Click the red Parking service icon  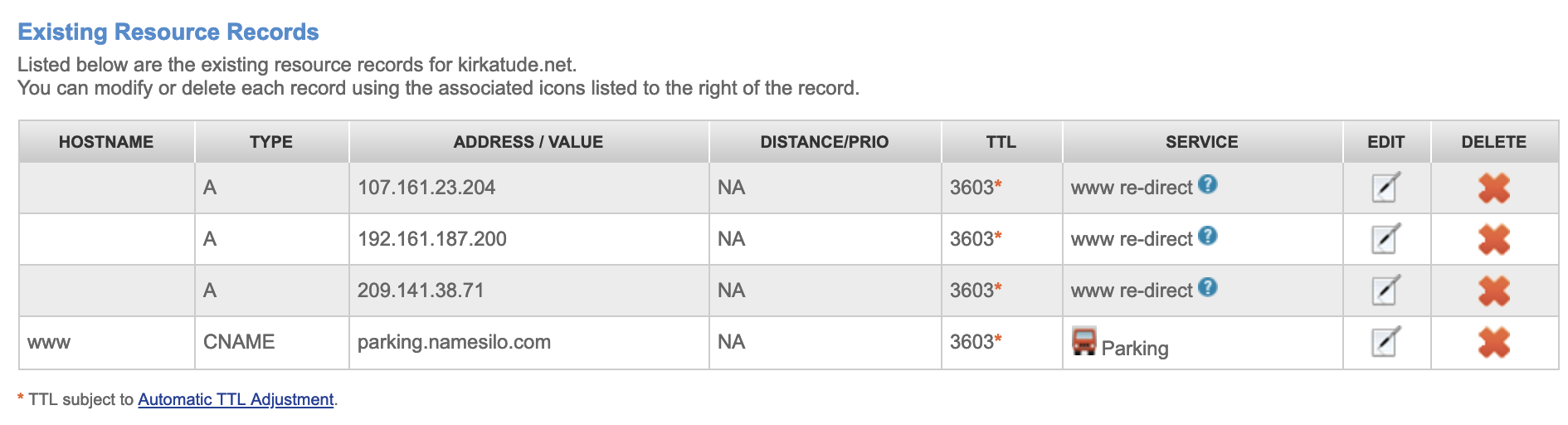point(1083,341)
